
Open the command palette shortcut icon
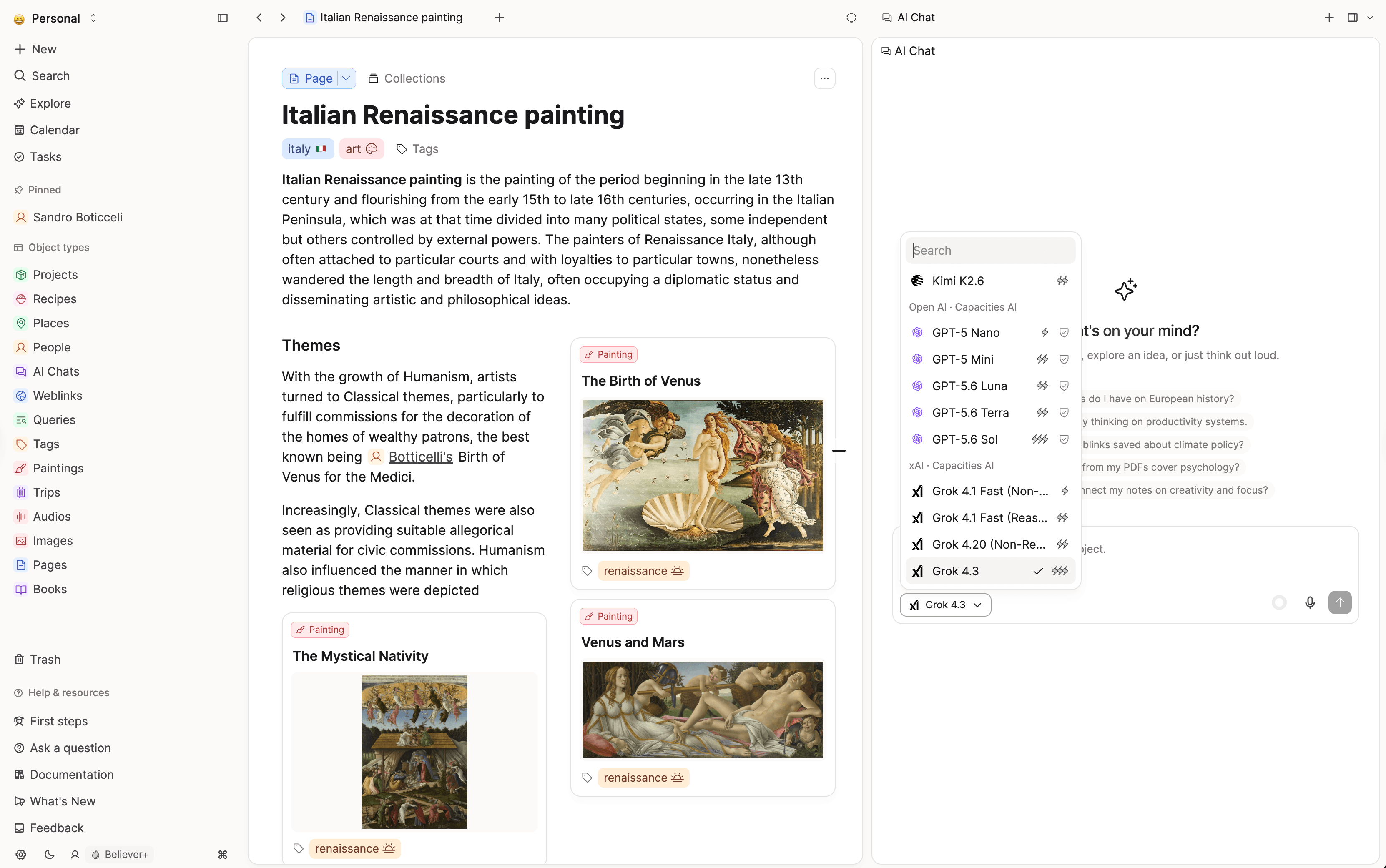(x=223, y=855)
